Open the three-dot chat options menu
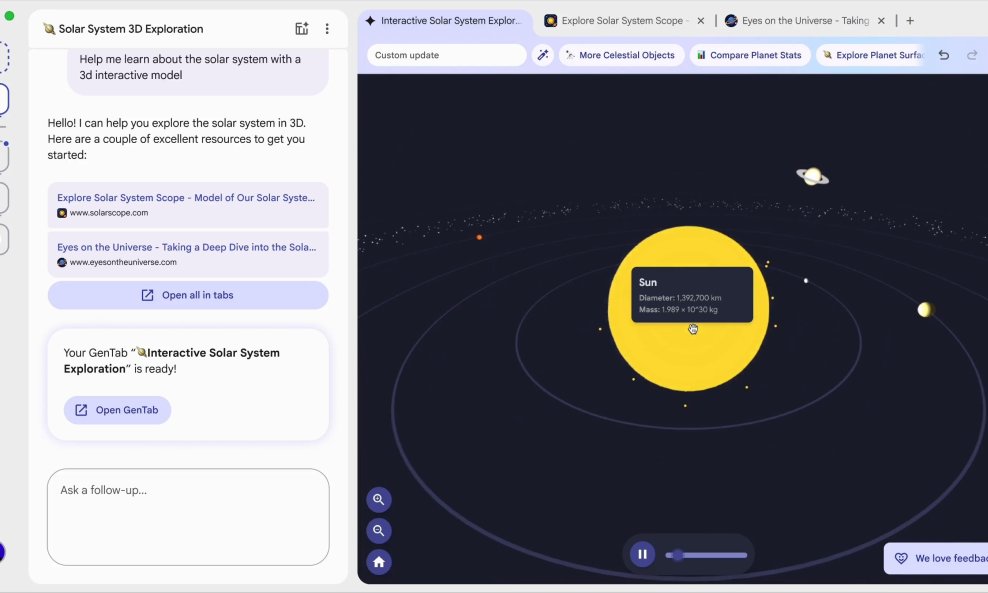988x593 pixels. tap(327, 29)
